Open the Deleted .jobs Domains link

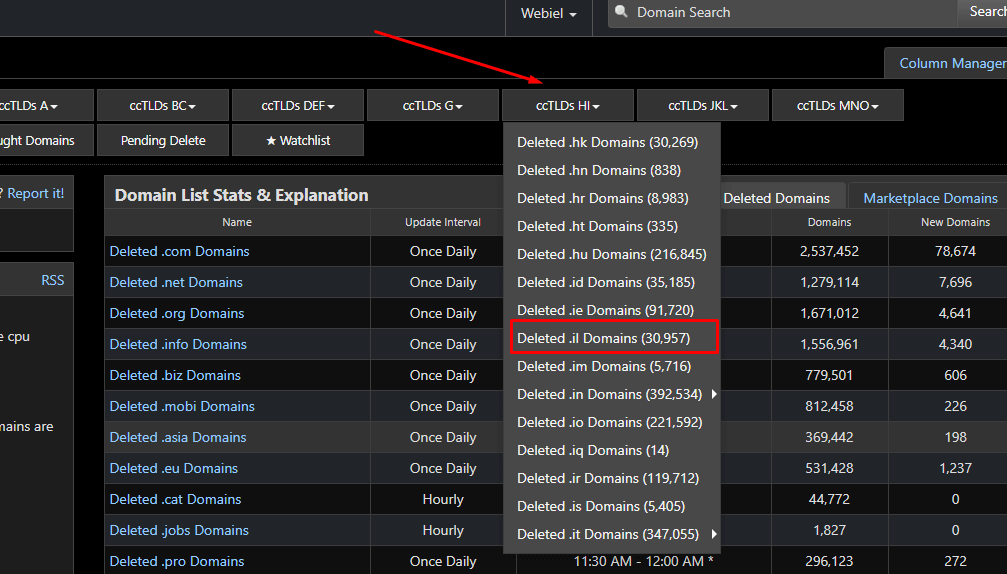pos(179,530)
